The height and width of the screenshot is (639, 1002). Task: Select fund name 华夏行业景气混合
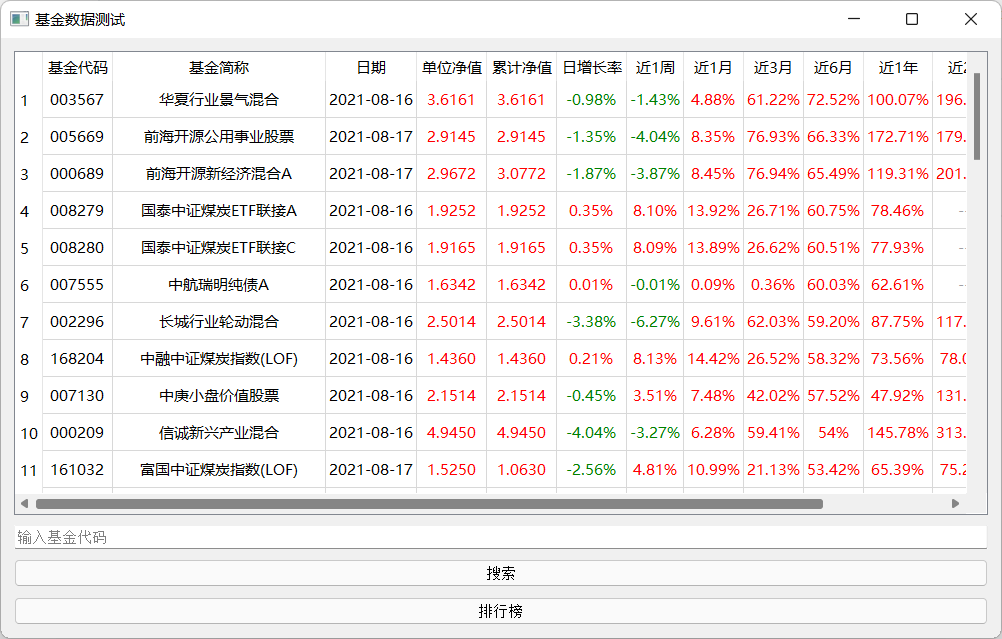point(219,100)
